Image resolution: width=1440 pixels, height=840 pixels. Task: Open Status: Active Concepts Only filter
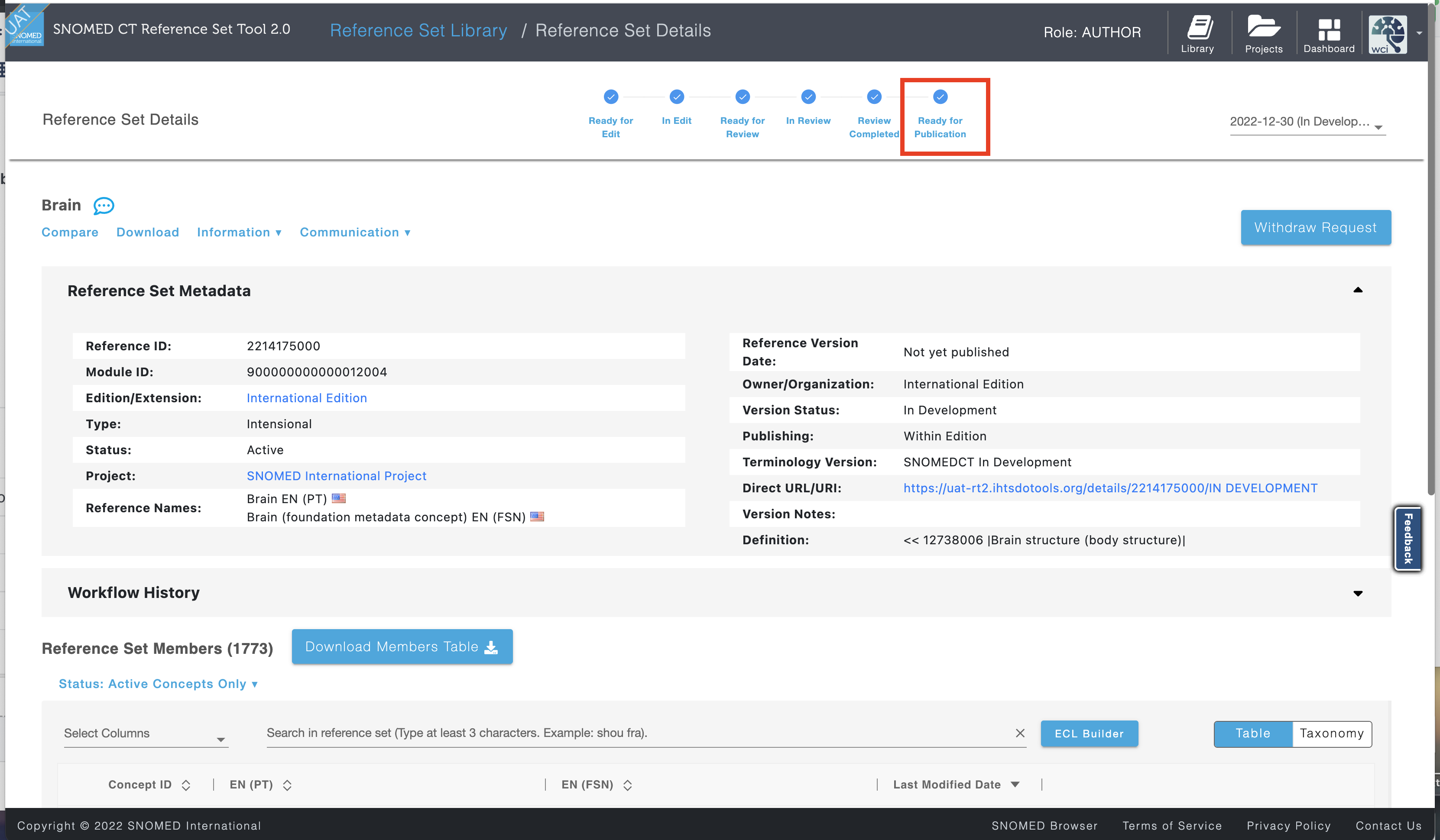[x=158, y=684]
